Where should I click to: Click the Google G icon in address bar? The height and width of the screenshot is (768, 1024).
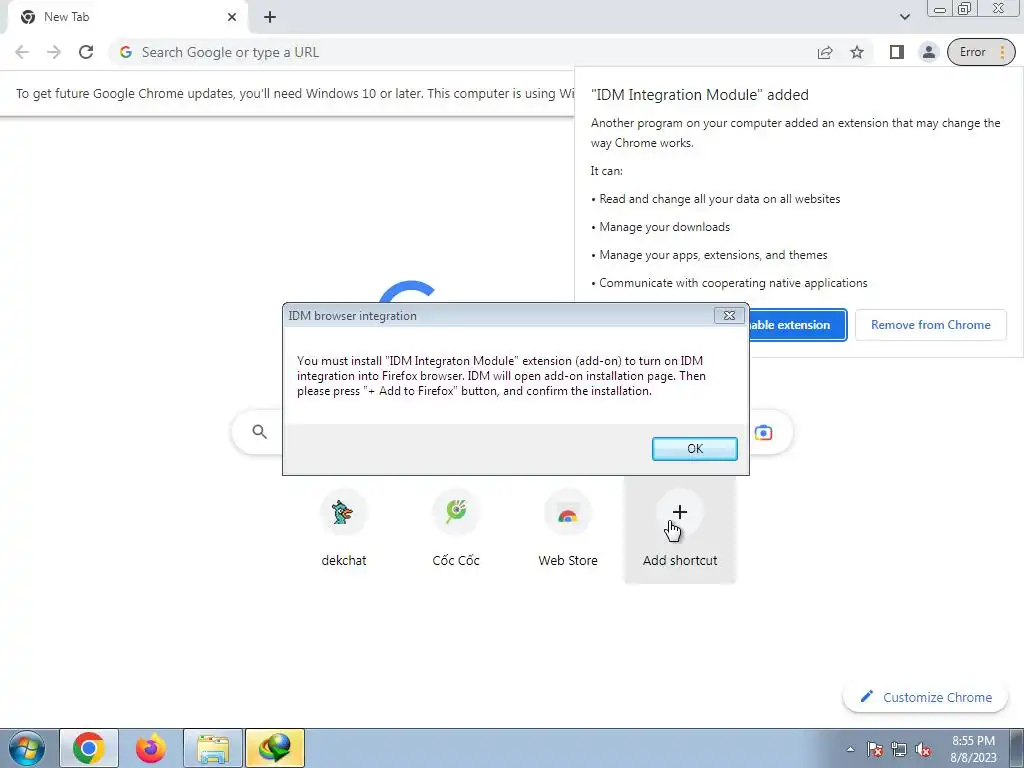pos(126,52)
